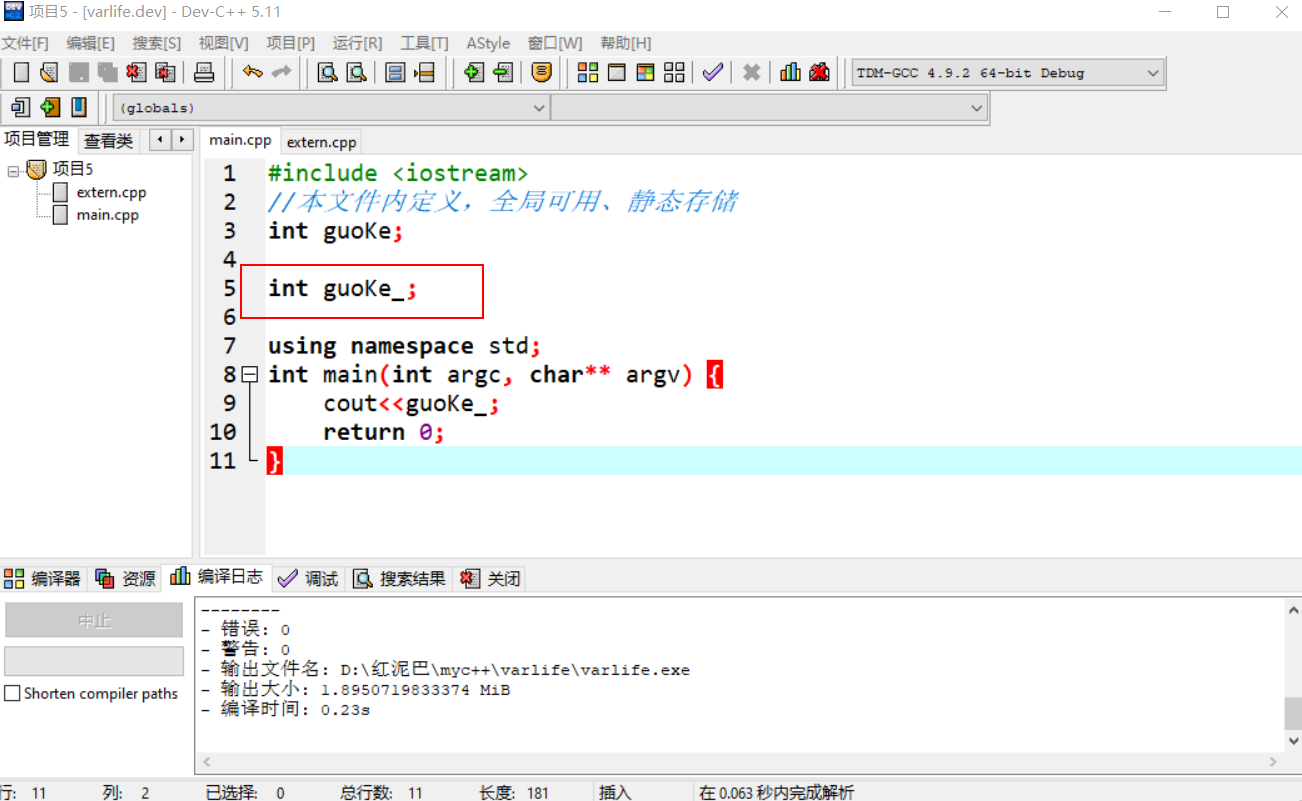The image size is (1302, 801).
Task: Open Project Options yellow icon
Action: 541,72
